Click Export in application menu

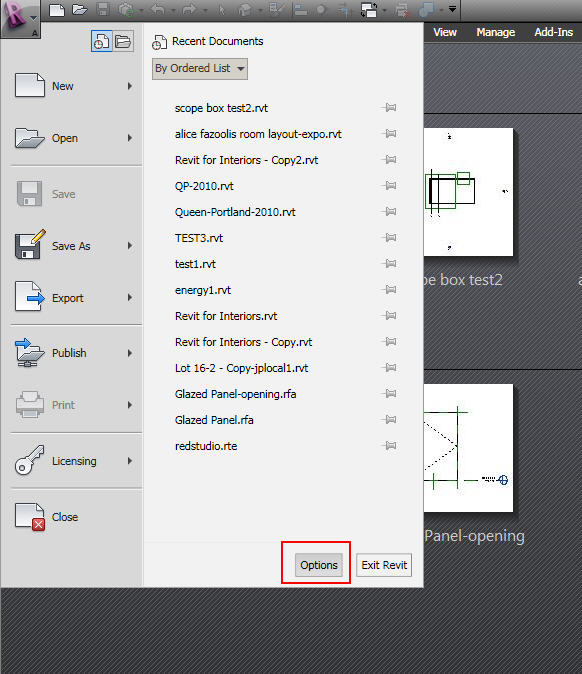73,297
